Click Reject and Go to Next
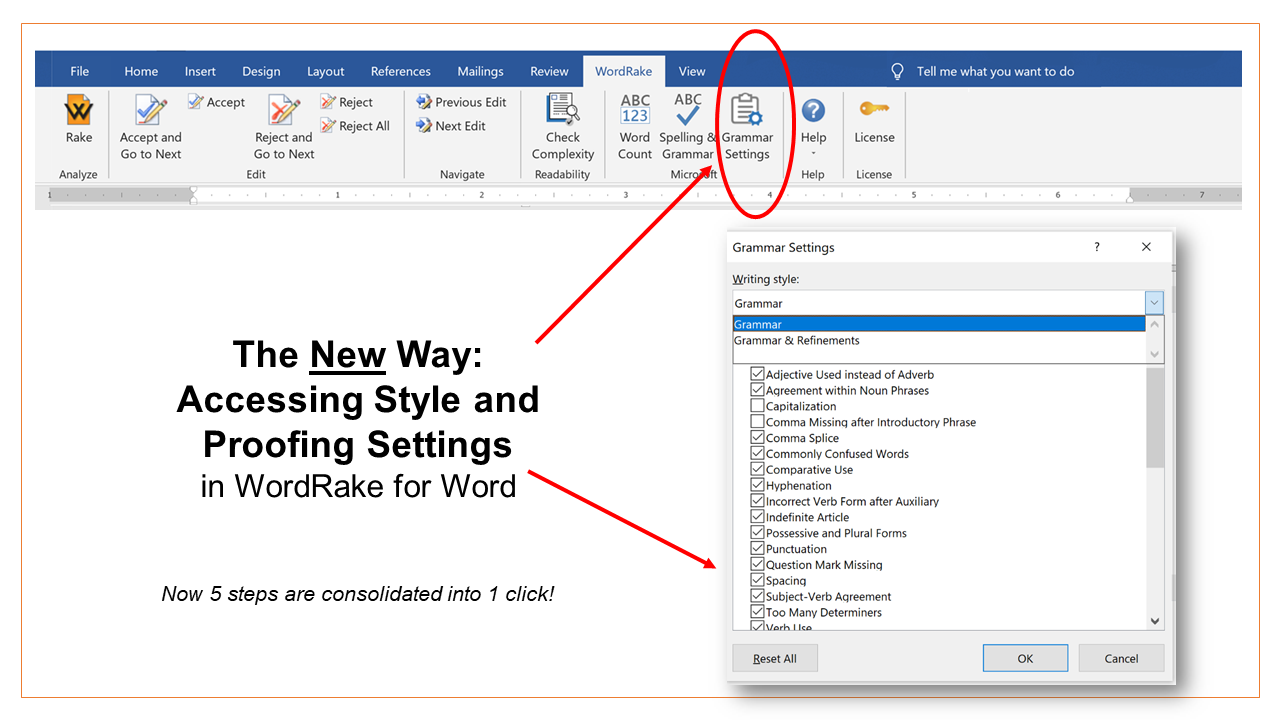This screenshot has height=720, width=1280. pyautogui.click(x=284, y=127)
